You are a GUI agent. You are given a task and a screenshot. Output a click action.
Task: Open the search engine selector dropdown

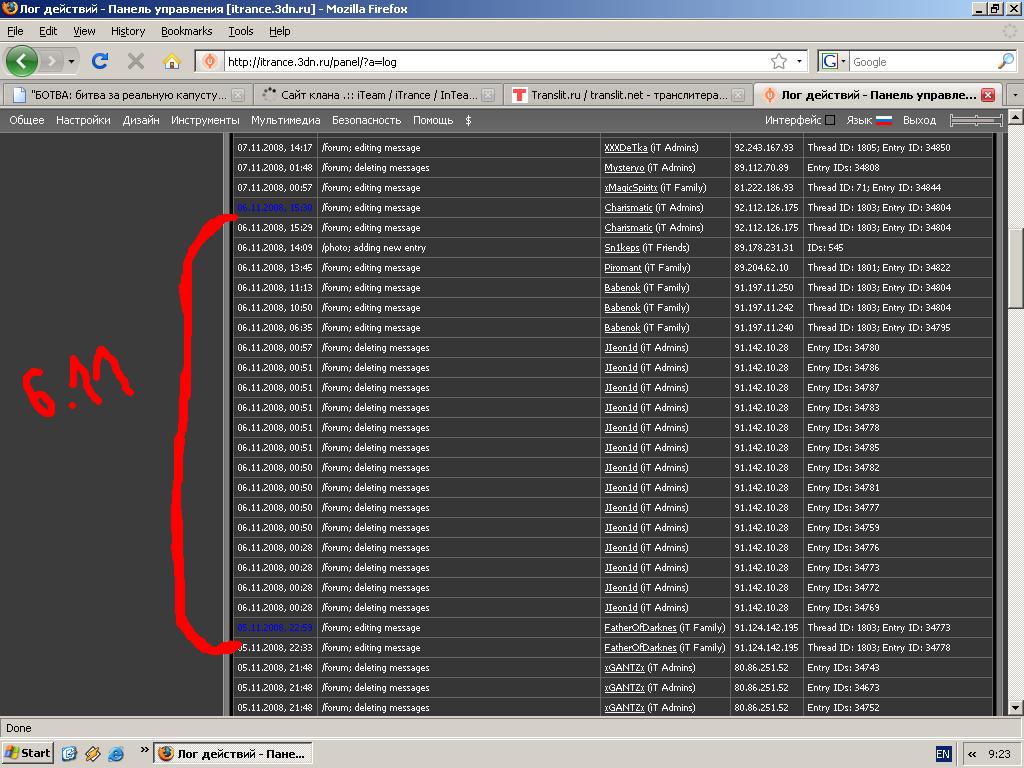[834, 61]
